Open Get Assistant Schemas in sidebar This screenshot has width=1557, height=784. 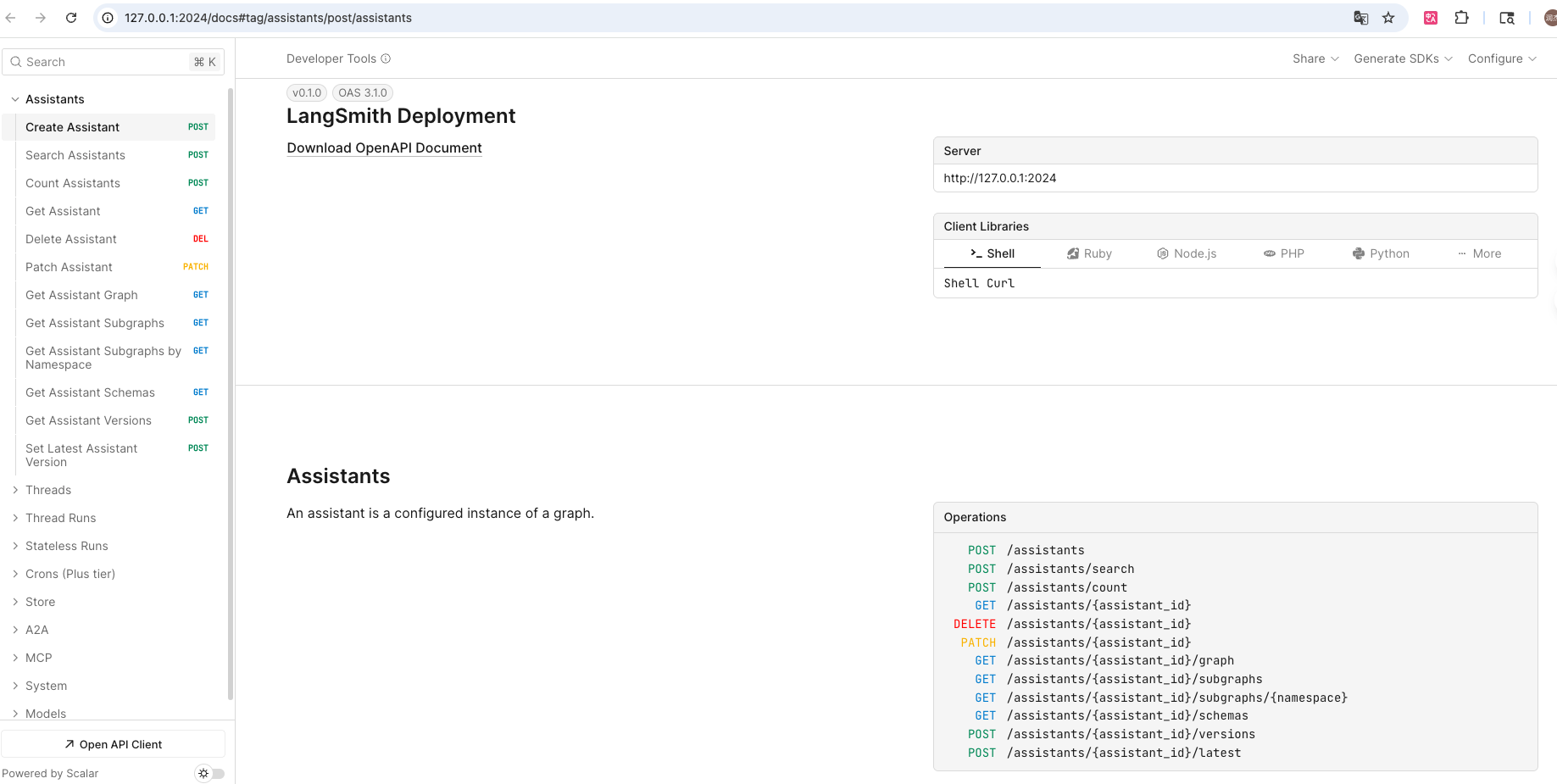pyautogui.click(x=109, y=392)
